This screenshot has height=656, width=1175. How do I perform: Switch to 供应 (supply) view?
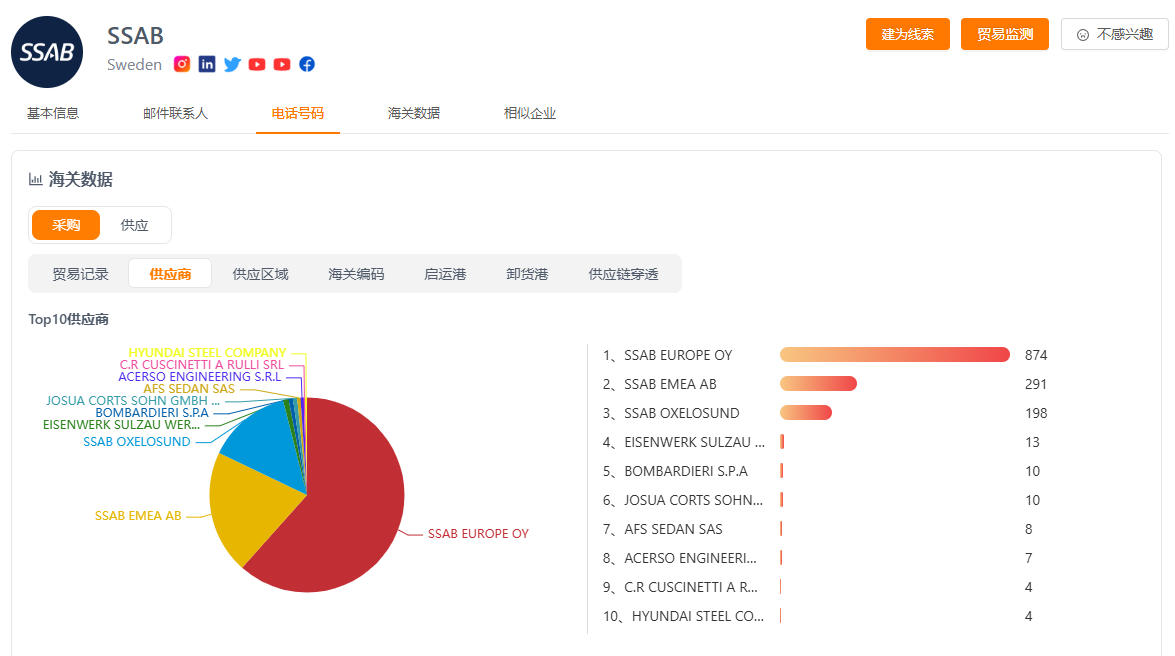(x=134, y=225)
